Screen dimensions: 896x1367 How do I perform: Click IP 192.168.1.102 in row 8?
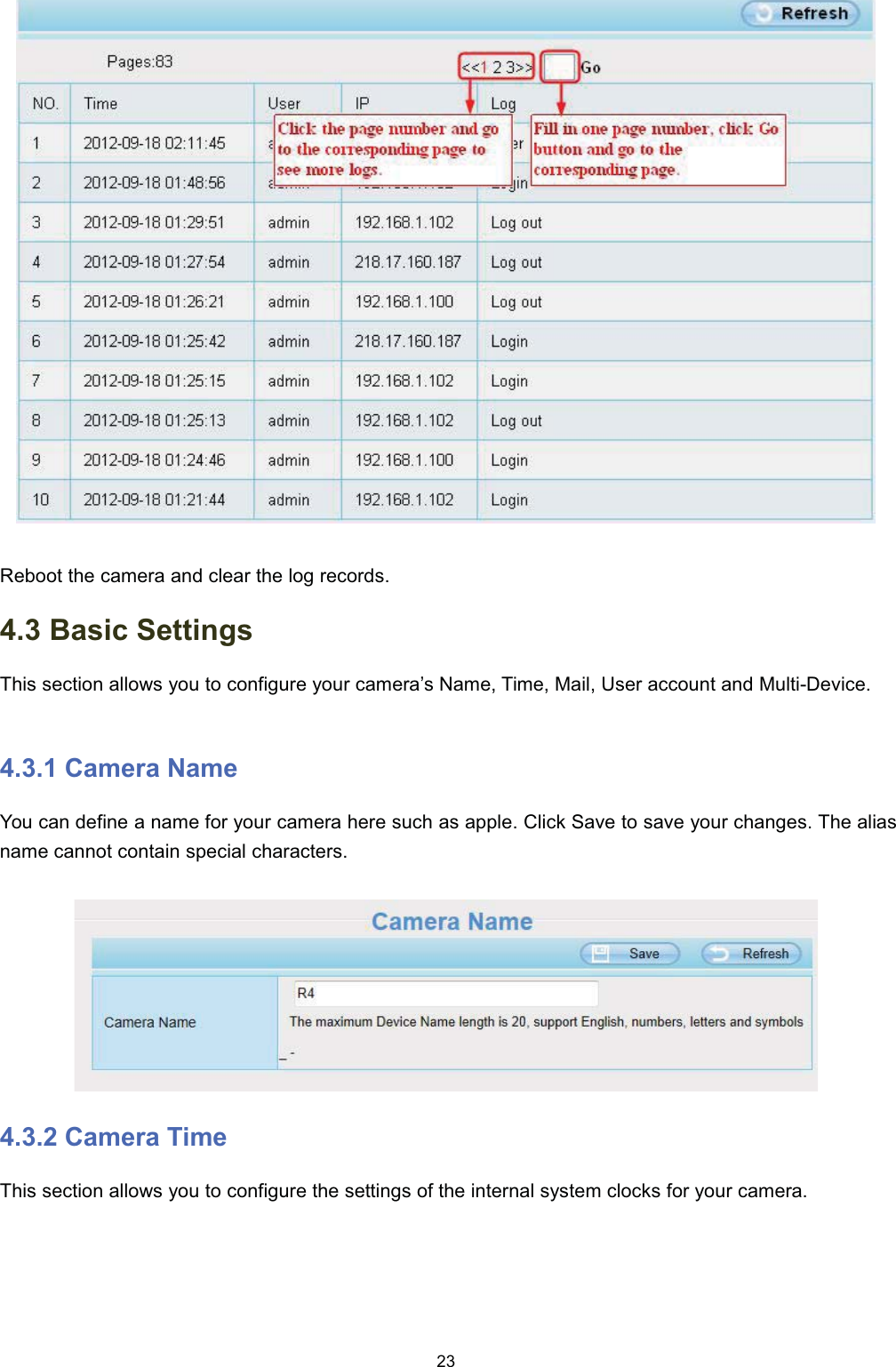pos(404,420)
